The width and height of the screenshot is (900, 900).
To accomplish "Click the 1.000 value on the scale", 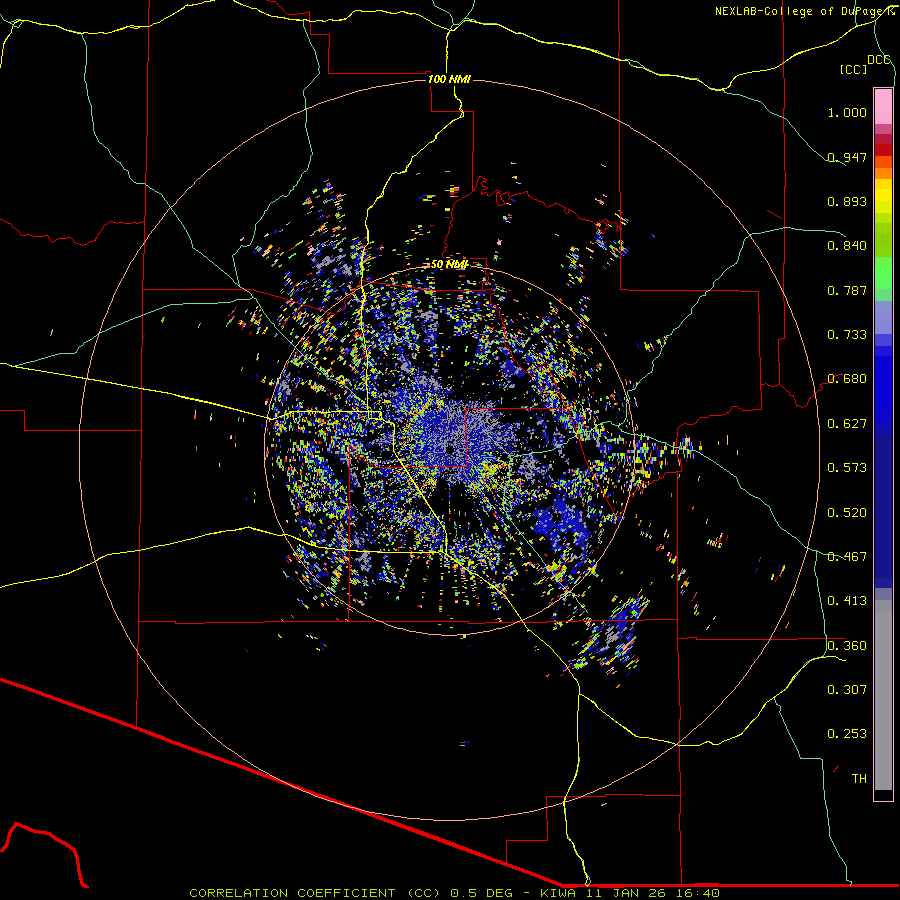I will click(x=847, y=112).
